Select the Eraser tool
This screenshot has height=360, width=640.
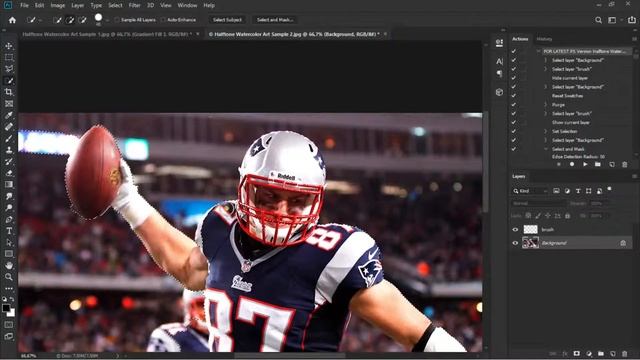(9, 173)
